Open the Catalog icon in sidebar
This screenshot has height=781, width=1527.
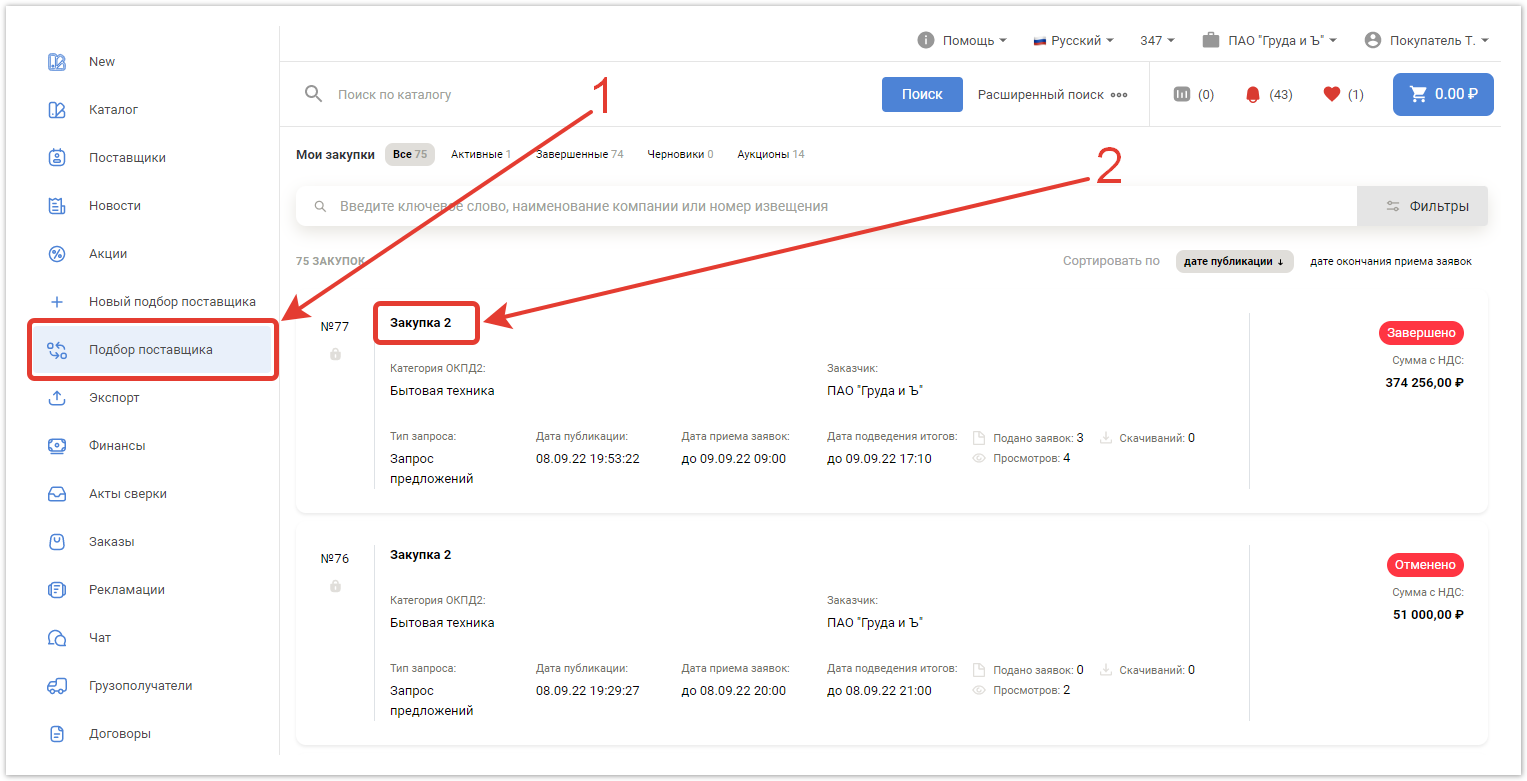click(x=57, y=110)
